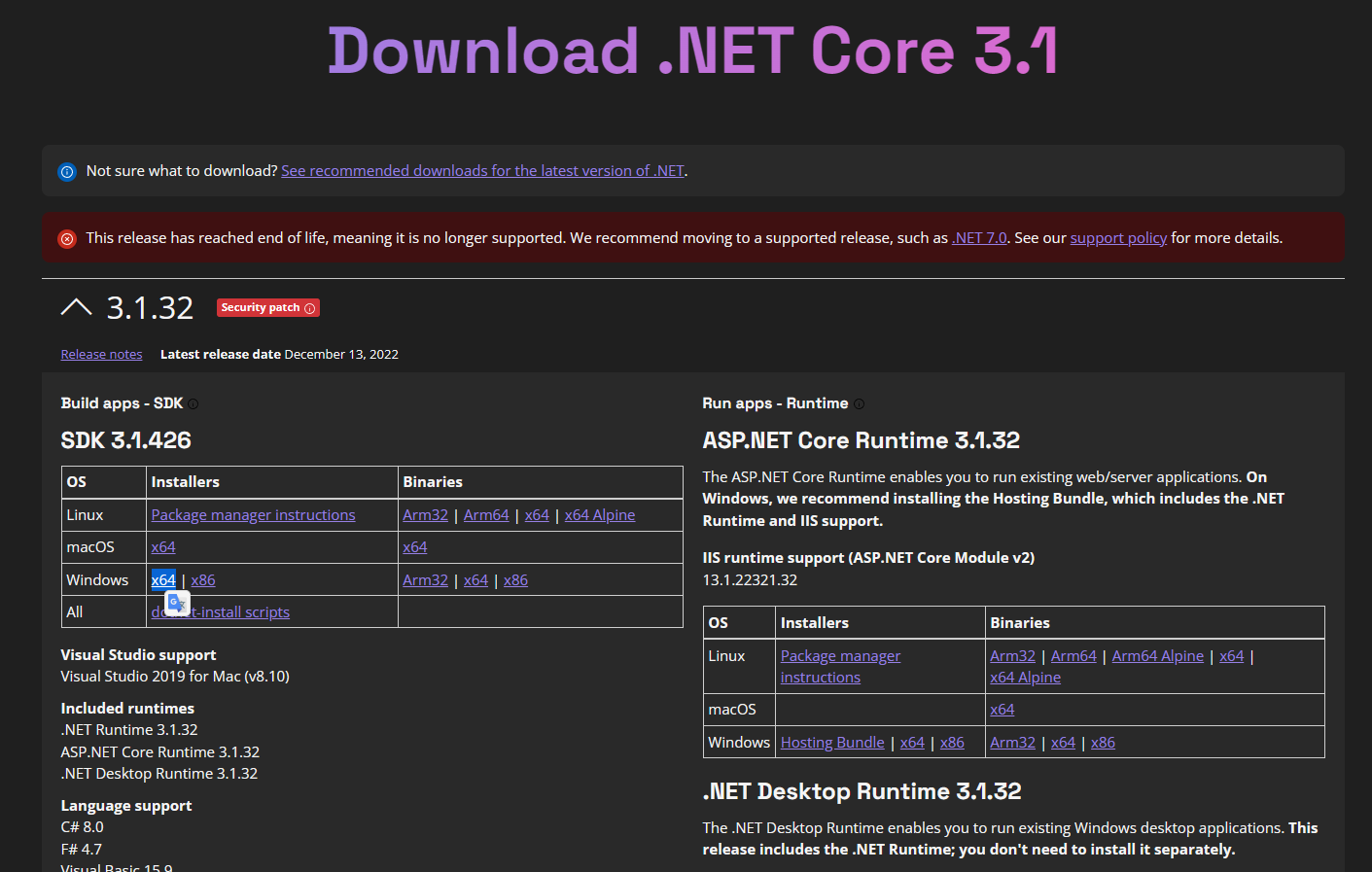Download SDK Linux Arm64 binaries
Image resolution: width=1372 pixels, height=872 pixels.
pyautogui.click(x=486, y=515)
